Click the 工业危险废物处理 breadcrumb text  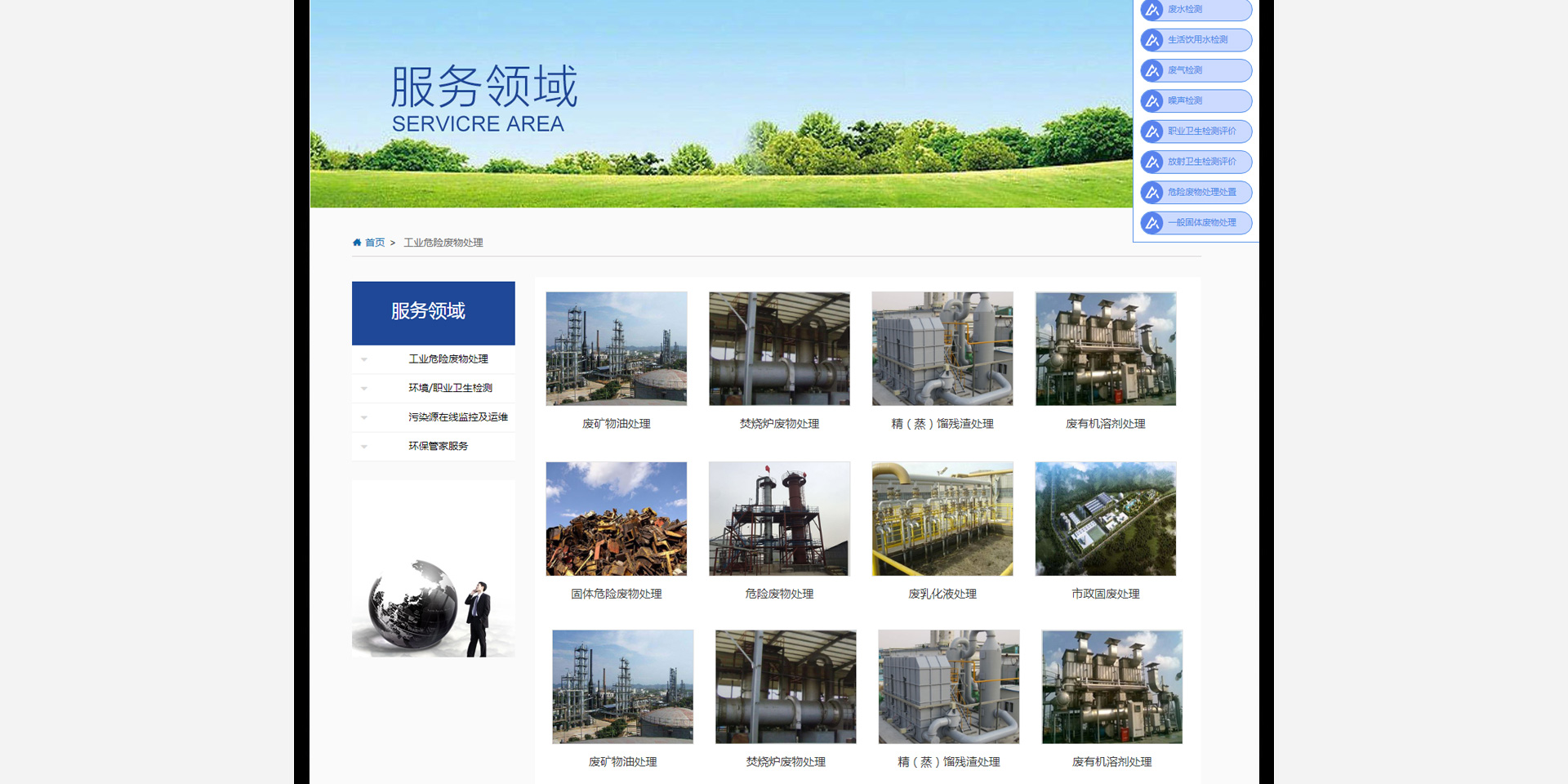pyautogui.click(x=443, y=243)
